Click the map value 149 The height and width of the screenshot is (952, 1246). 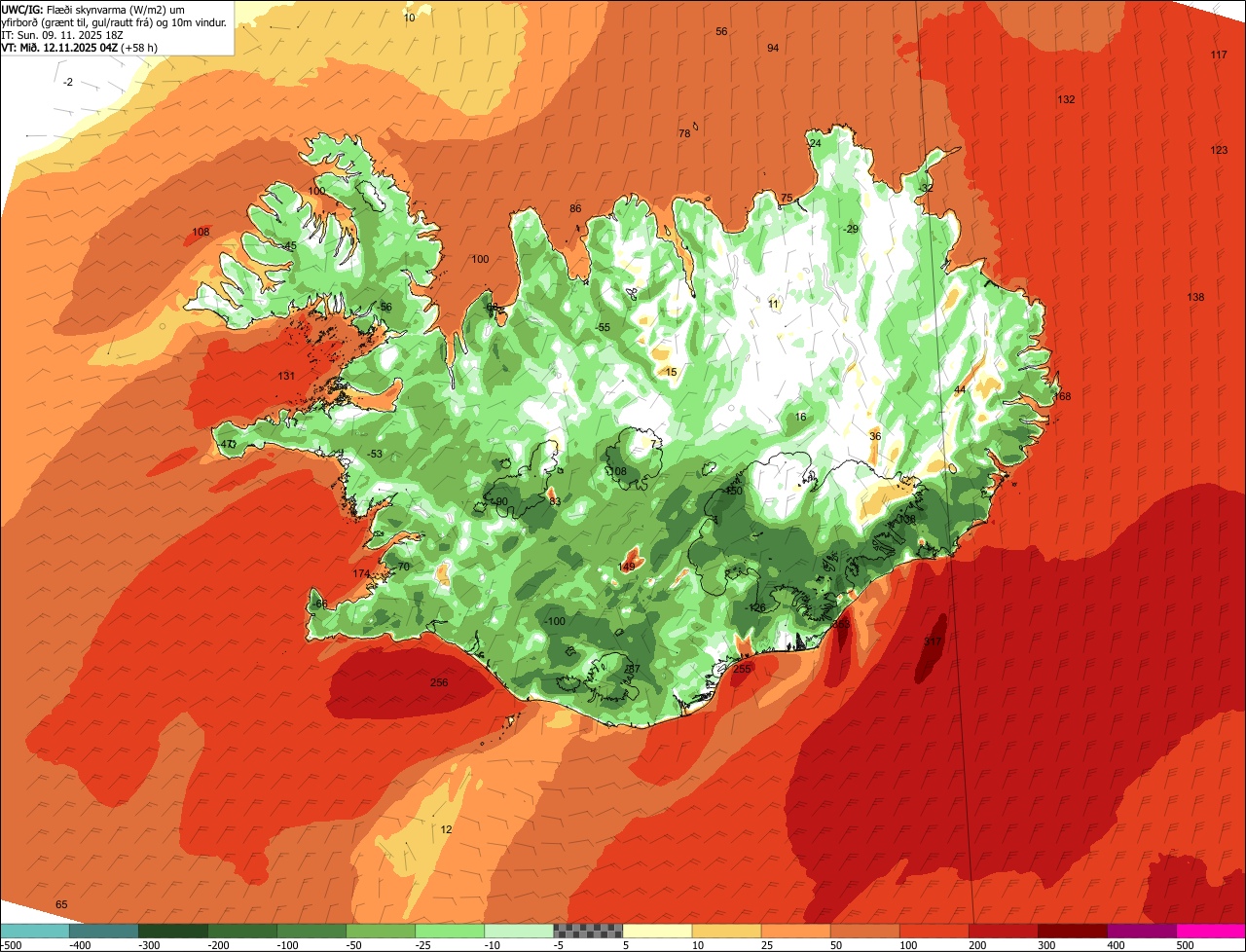627,567
